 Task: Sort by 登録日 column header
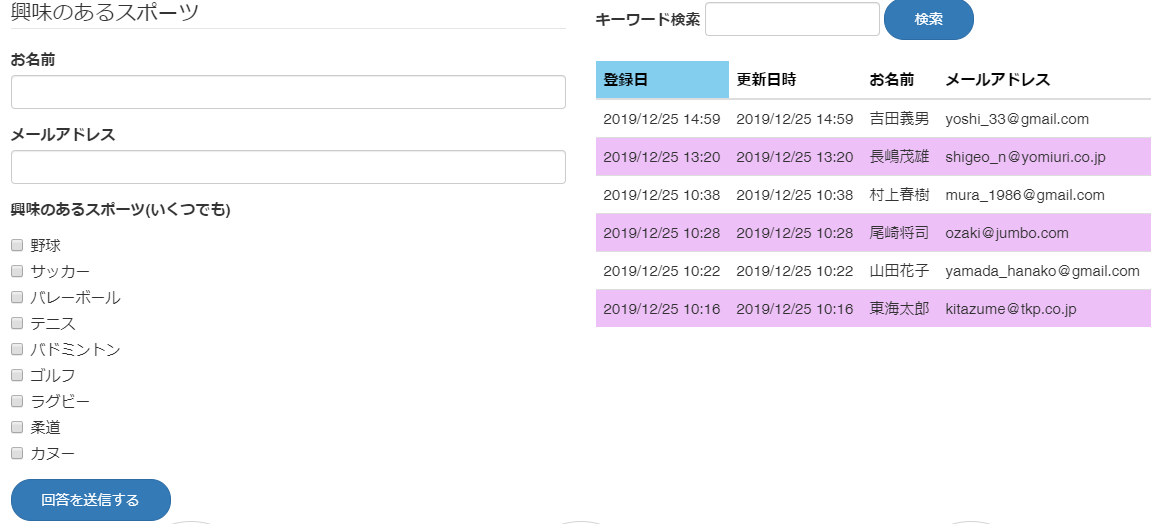pyautogui.click(x=662, y=79)
